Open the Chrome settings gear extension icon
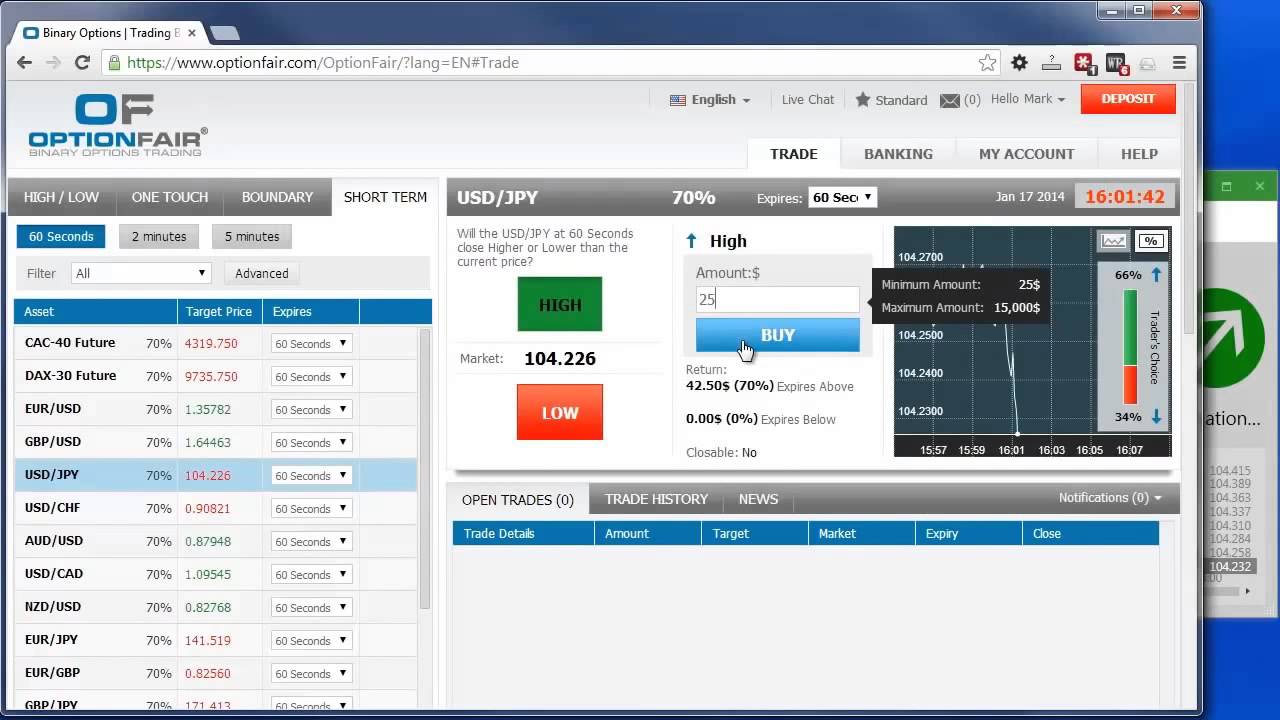 (1019, 62)
